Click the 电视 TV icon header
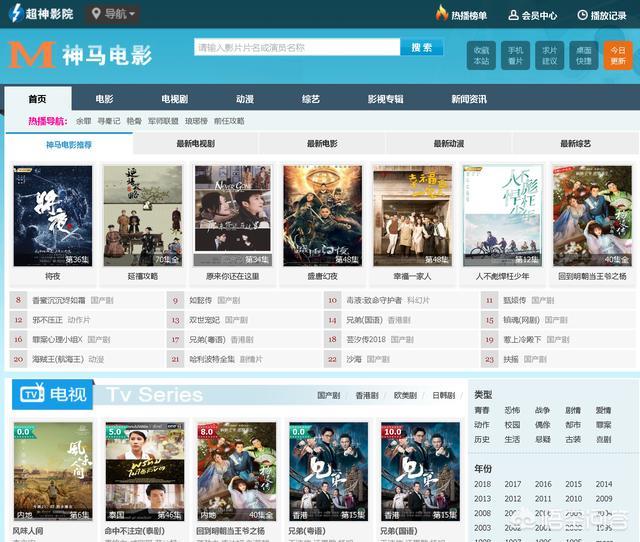 pyautogui.click(x=53, y=394)
